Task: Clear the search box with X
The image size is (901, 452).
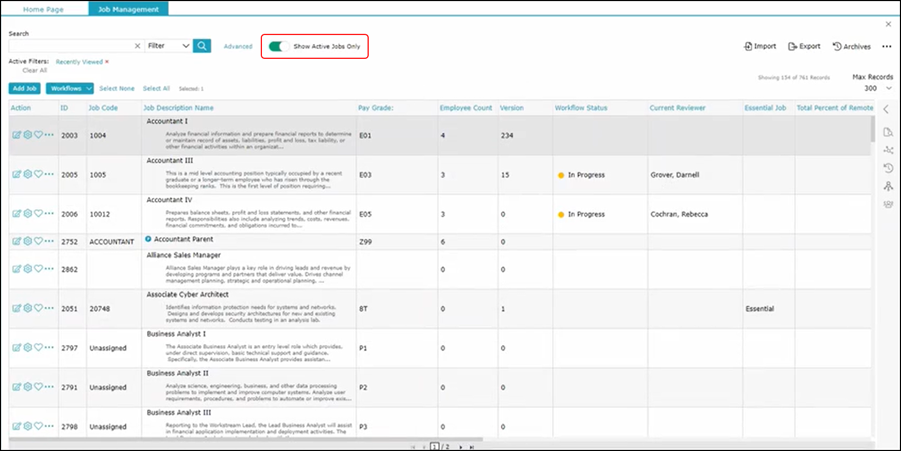Action: pyautogui.click(x=137, y=46)
